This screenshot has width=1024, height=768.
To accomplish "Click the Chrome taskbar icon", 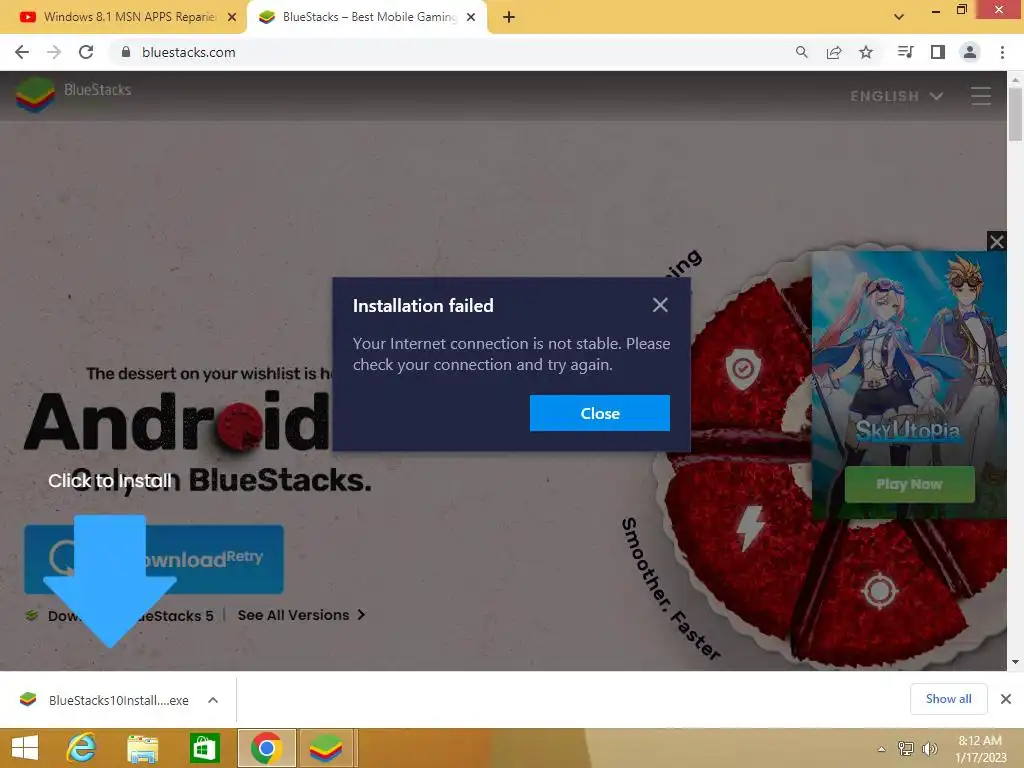I will [x=266, y=748].
